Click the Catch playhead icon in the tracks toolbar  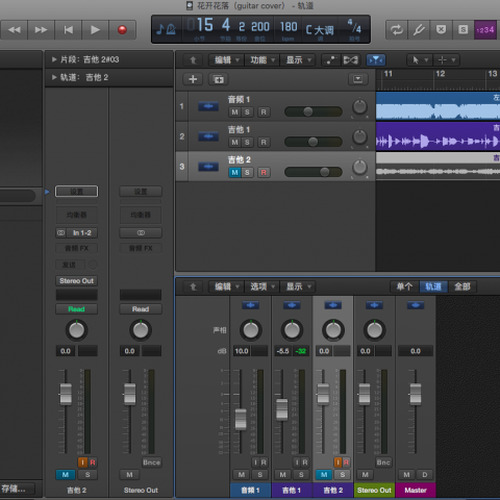376,60
